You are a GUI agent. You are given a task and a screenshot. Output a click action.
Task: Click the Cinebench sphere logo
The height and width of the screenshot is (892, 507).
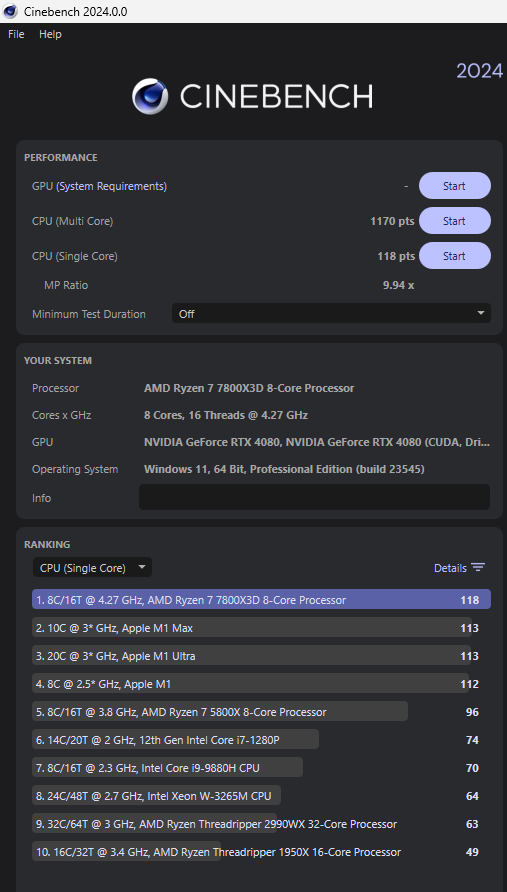[x=150, y=97]
